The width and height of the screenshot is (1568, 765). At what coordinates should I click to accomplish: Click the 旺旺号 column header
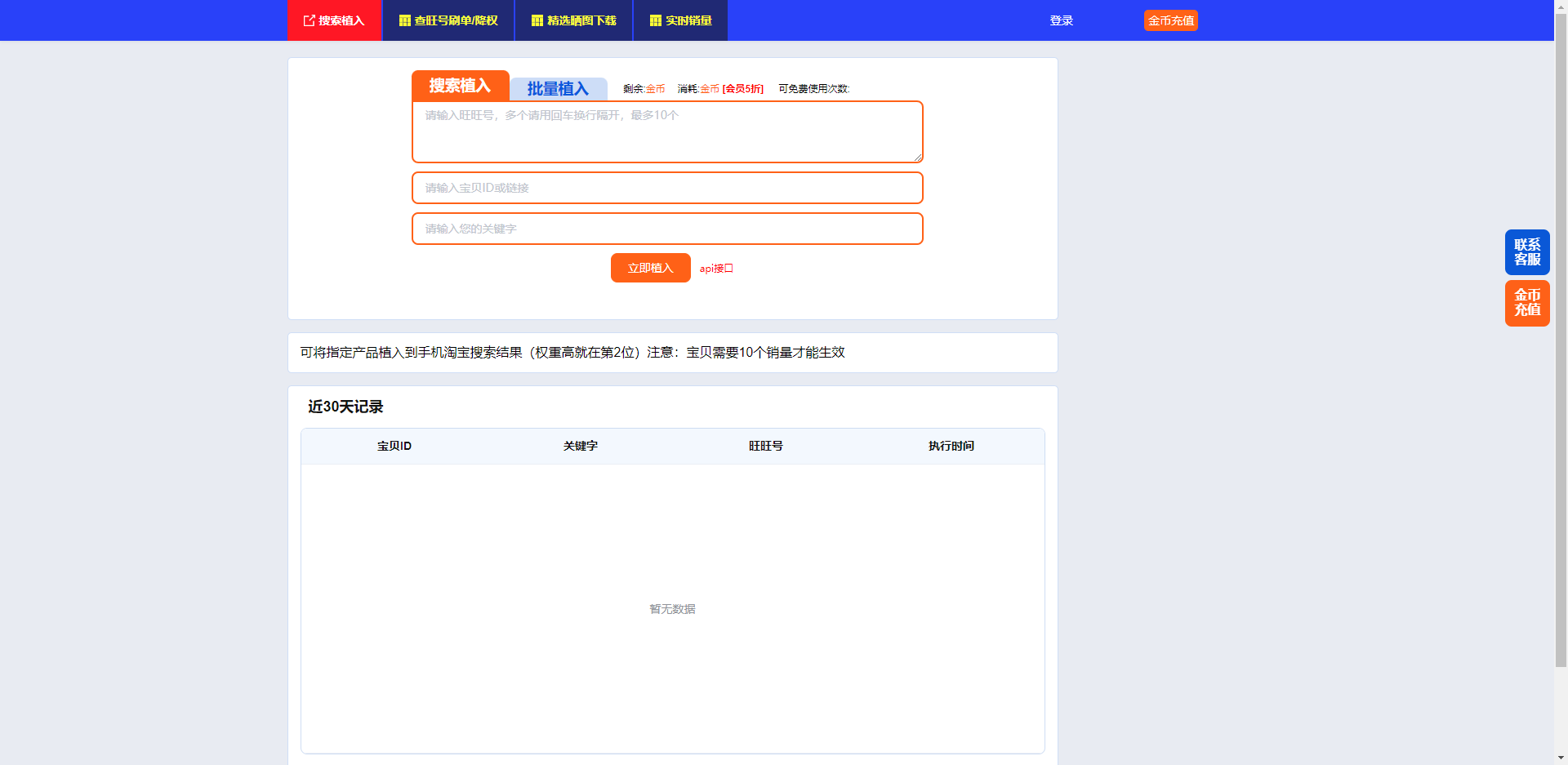tap(766, 446)
